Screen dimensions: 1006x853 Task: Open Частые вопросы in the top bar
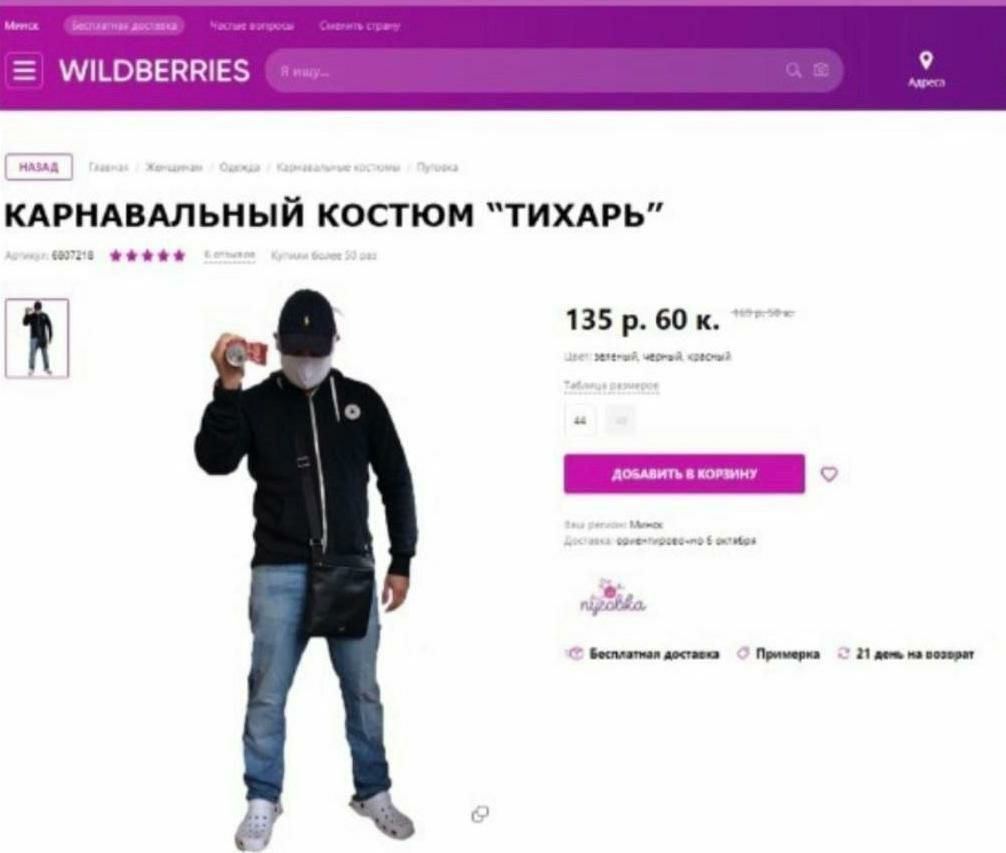(x=252, y=26)
